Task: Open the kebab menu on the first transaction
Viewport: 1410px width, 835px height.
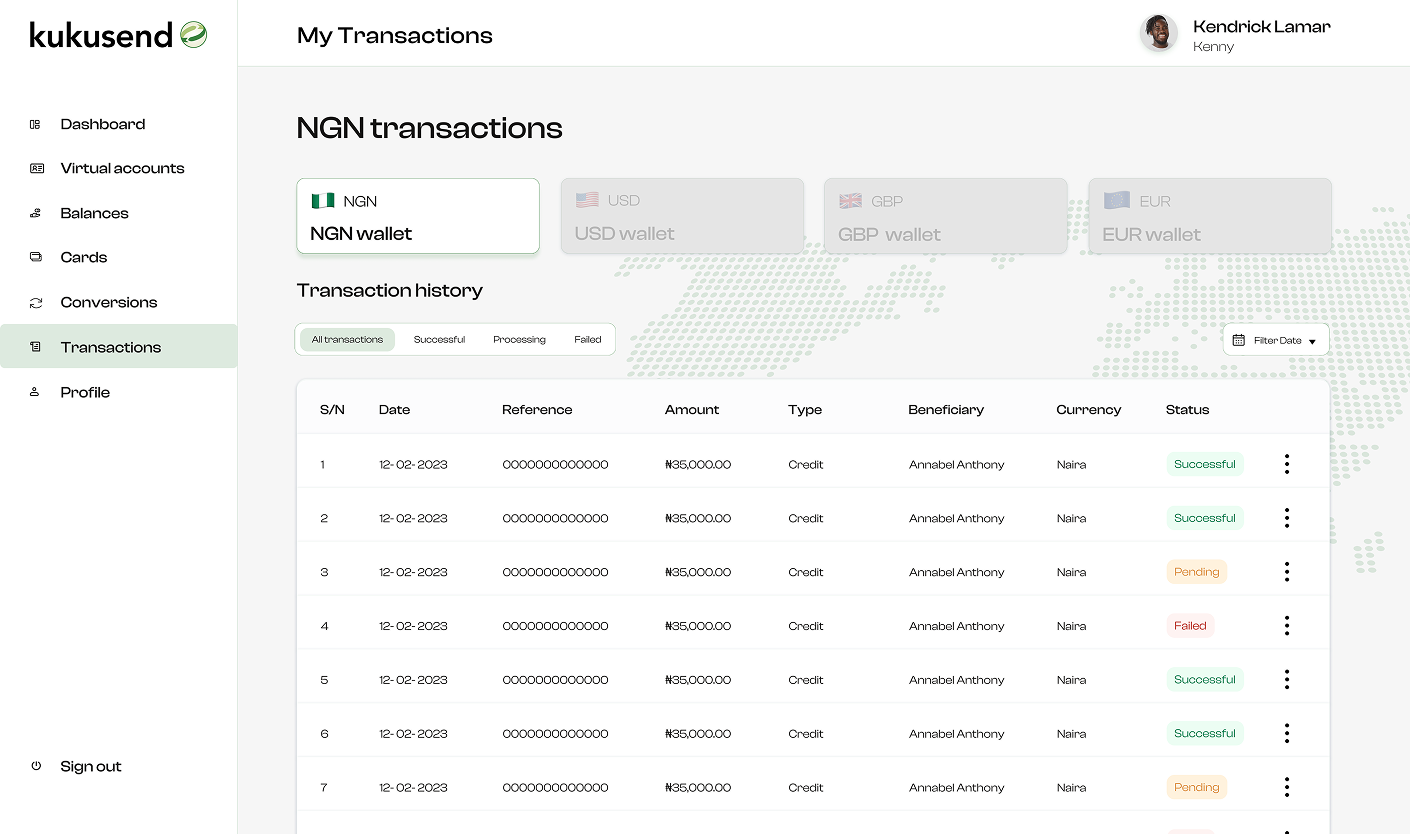Action: click(1286, 463)
